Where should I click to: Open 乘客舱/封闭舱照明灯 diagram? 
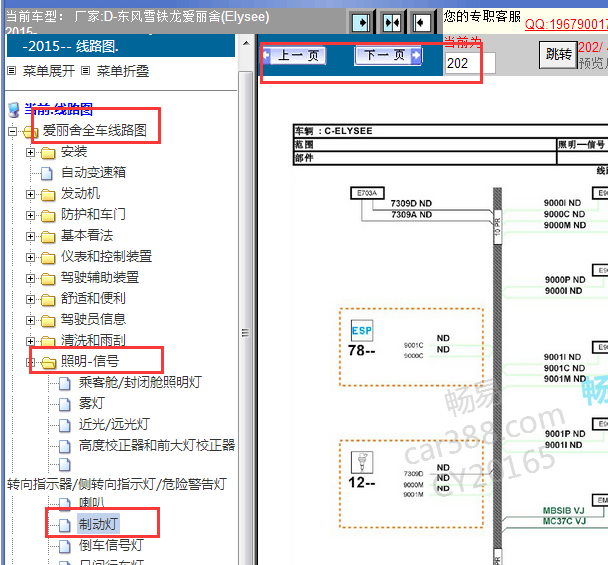pyautogui.click(x=140, y=382)
